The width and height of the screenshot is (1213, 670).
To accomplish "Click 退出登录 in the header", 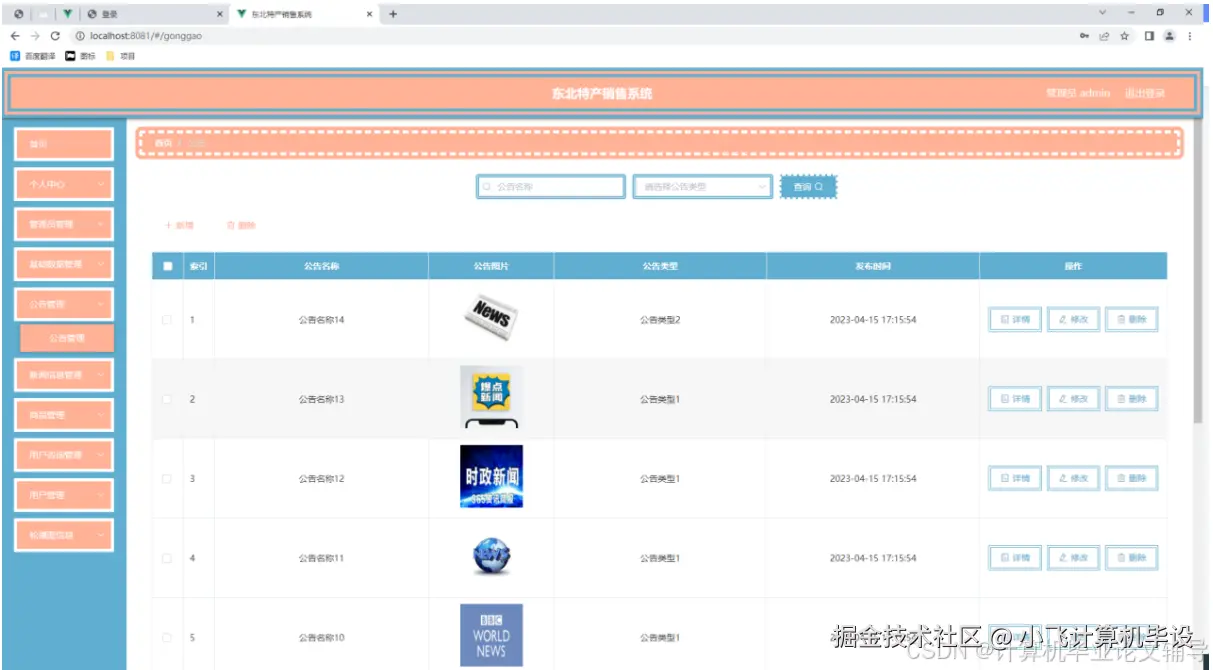I will click(x=1145, y=93).
